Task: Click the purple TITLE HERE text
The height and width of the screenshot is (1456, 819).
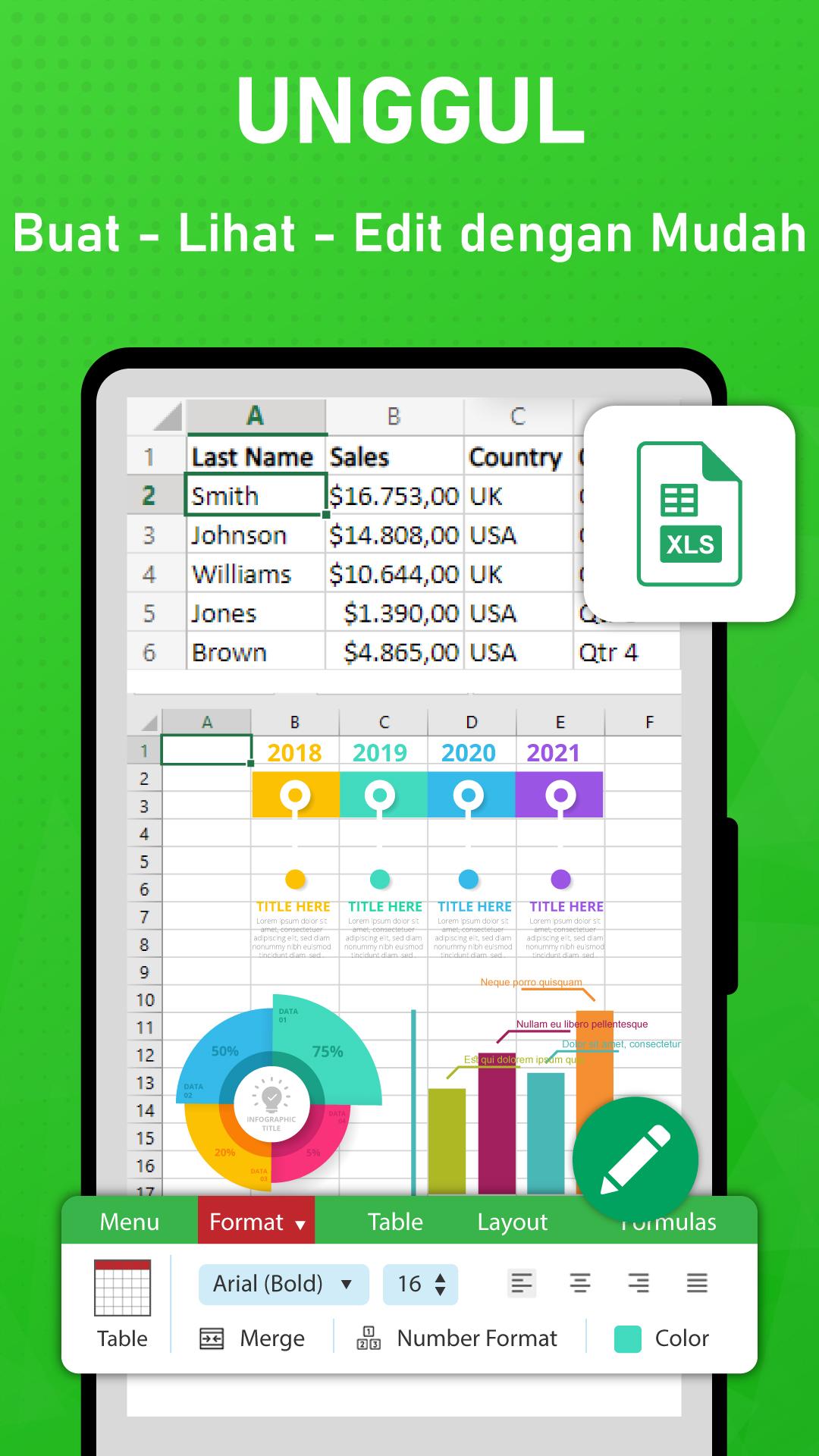Action: pos(566,906)
